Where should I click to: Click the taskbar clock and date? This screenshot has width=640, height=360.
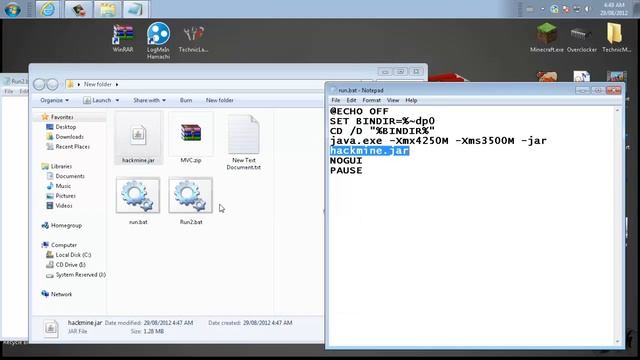pyautogui.click(x=613, y=9)
